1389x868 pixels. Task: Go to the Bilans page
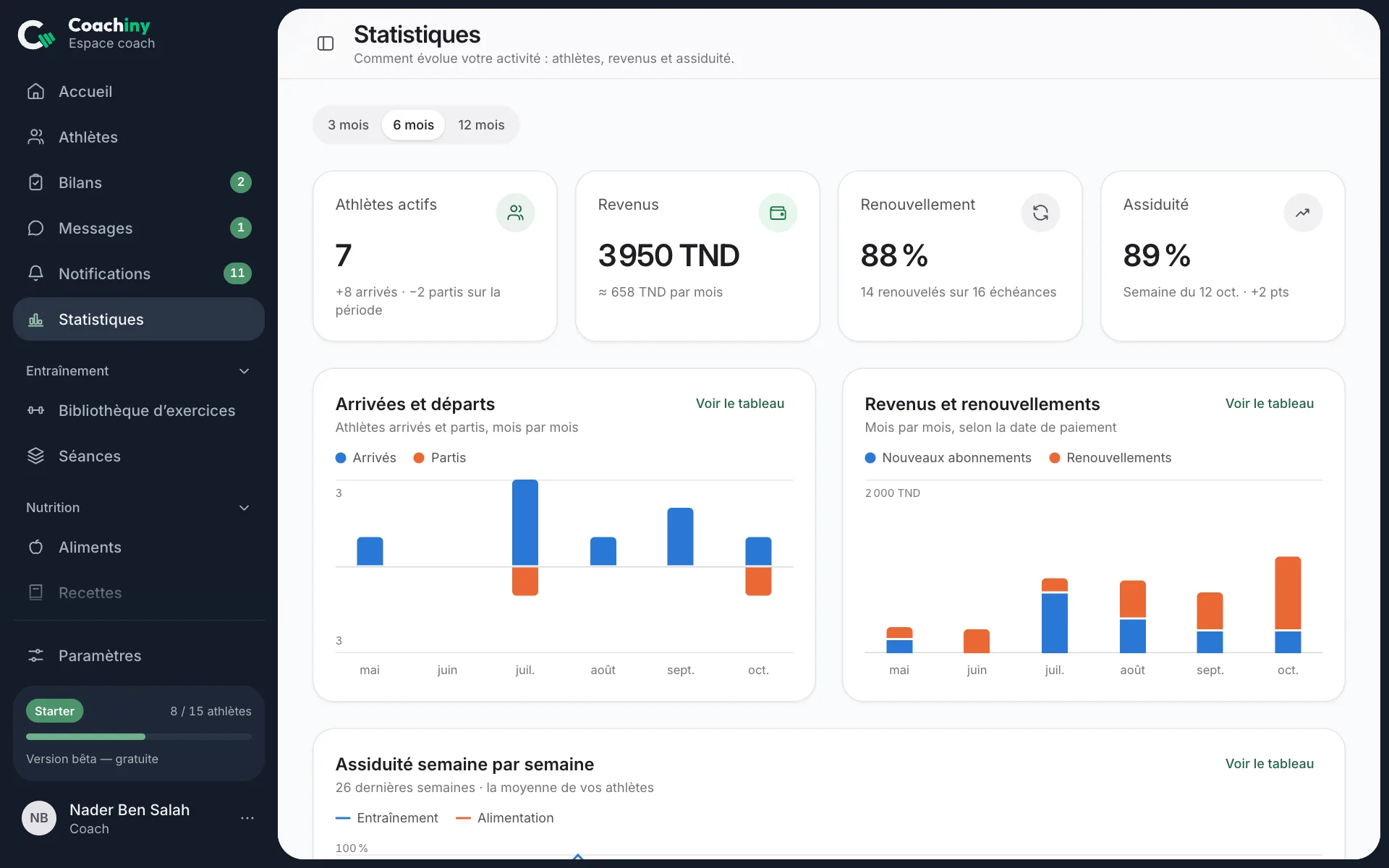(x=139, y=182)
